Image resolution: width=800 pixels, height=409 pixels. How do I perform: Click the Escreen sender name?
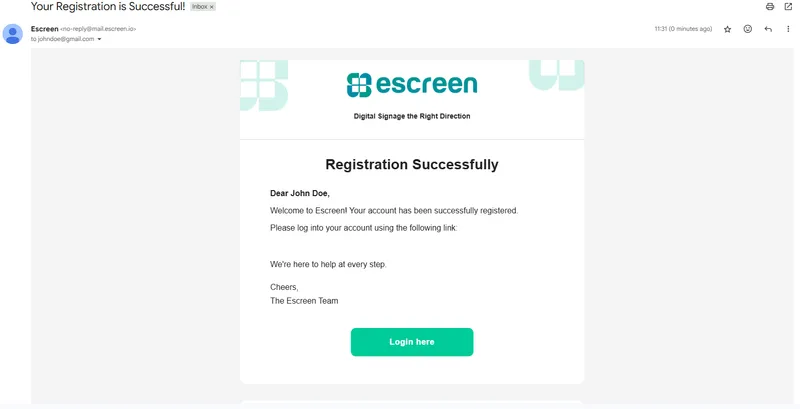[x=44, y=29]
